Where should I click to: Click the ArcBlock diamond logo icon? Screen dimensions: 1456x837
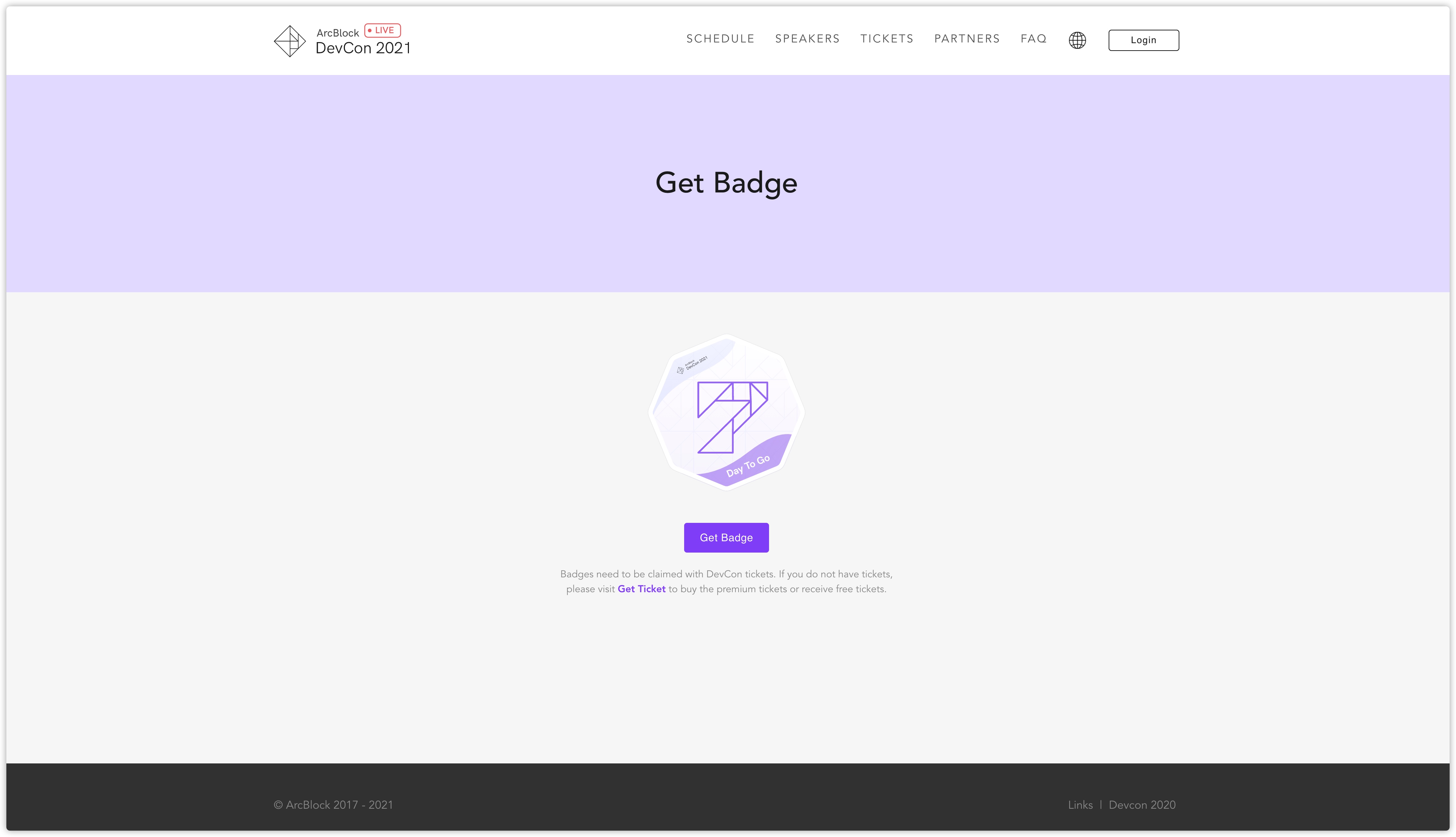[x=289, y=41]
